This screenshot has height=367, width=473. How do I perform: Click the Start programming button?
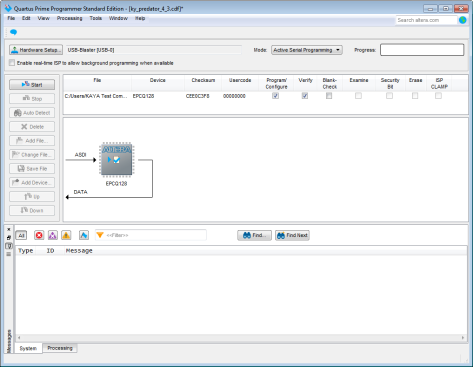click(32, 85)
